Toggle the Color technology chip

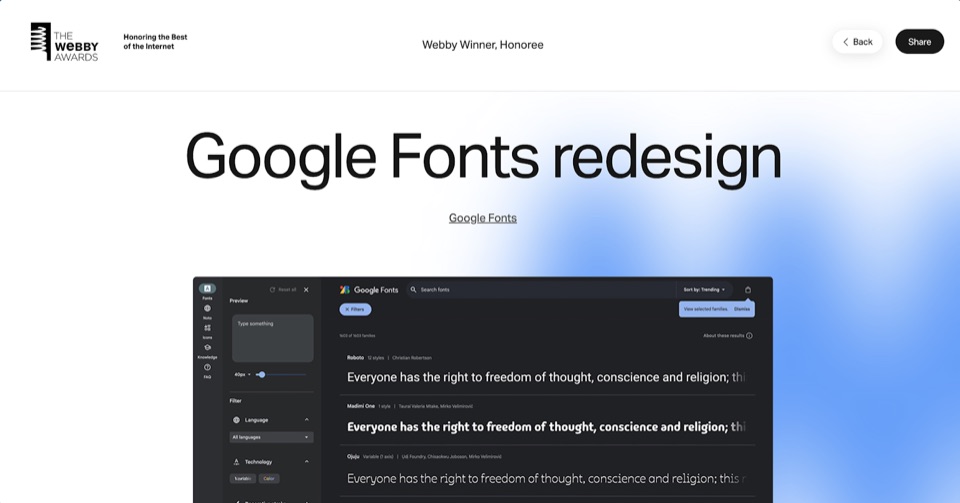pyautogui.click(x=269, y=479)
